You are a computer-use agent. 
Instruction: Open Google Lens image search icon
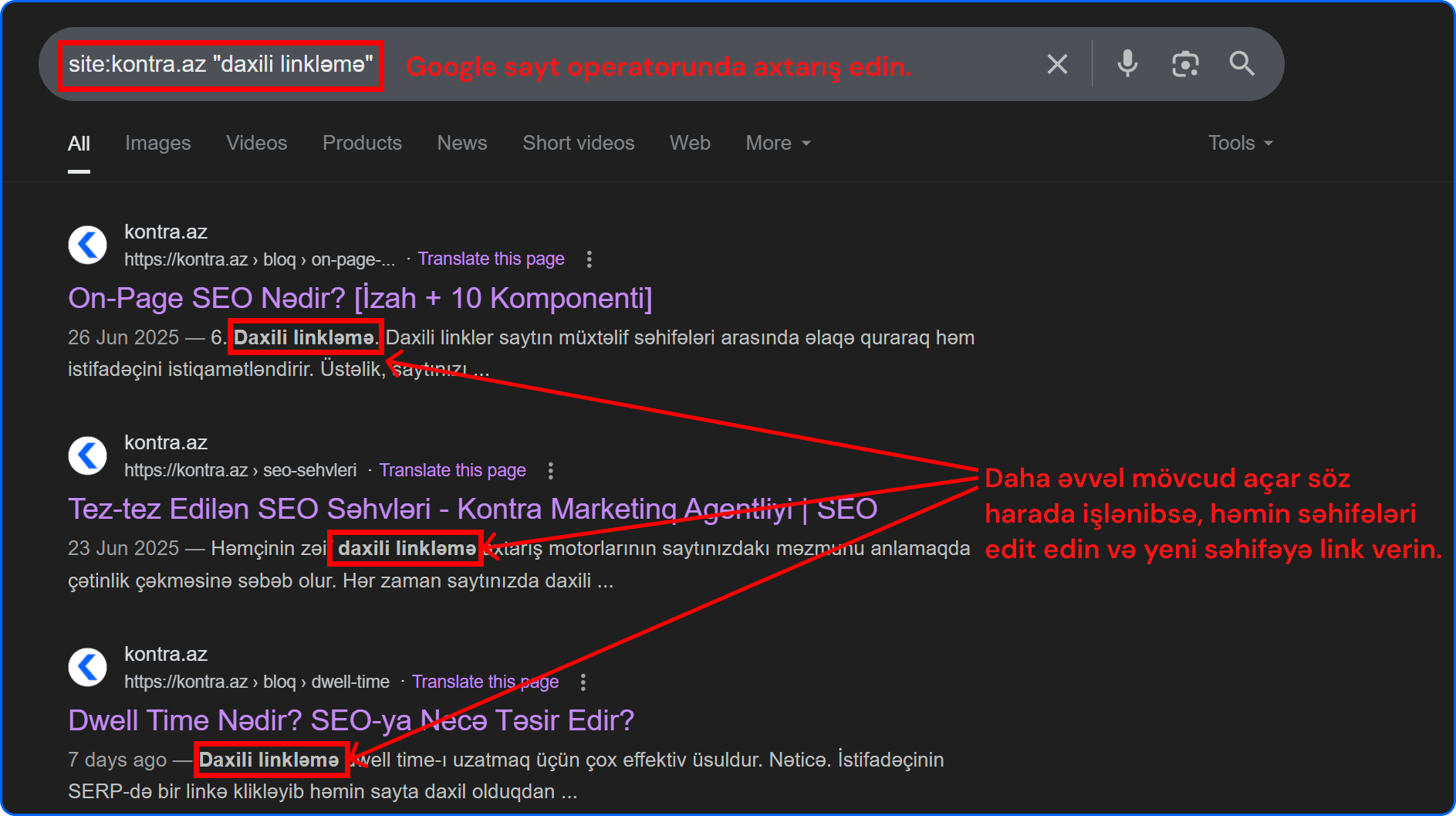[1185, 64]
